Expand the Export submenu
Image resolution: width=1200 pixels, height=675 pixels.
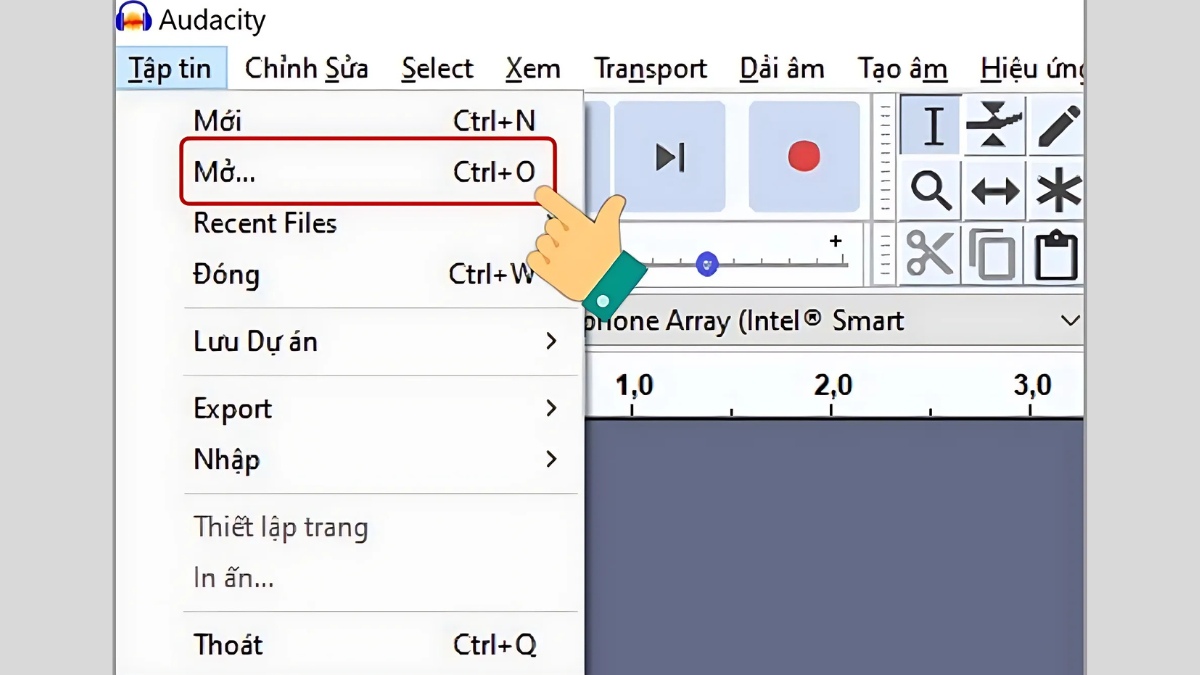pos(381,409)
